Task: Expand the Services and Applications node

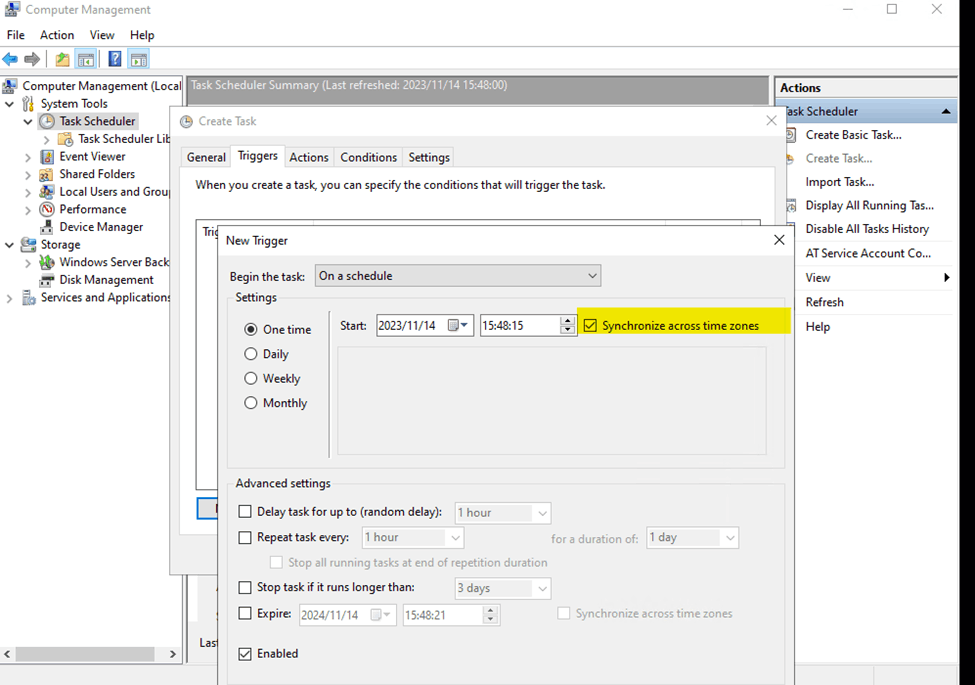Action: point(9,298)
